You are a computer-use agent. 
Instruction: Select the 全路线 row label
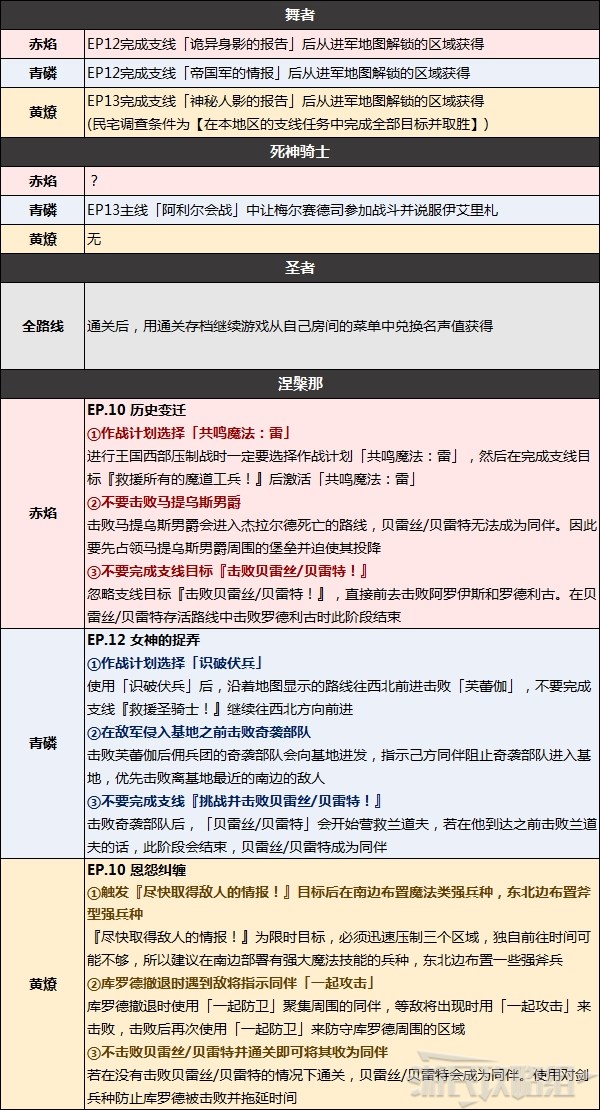click(x=42, y=326)
